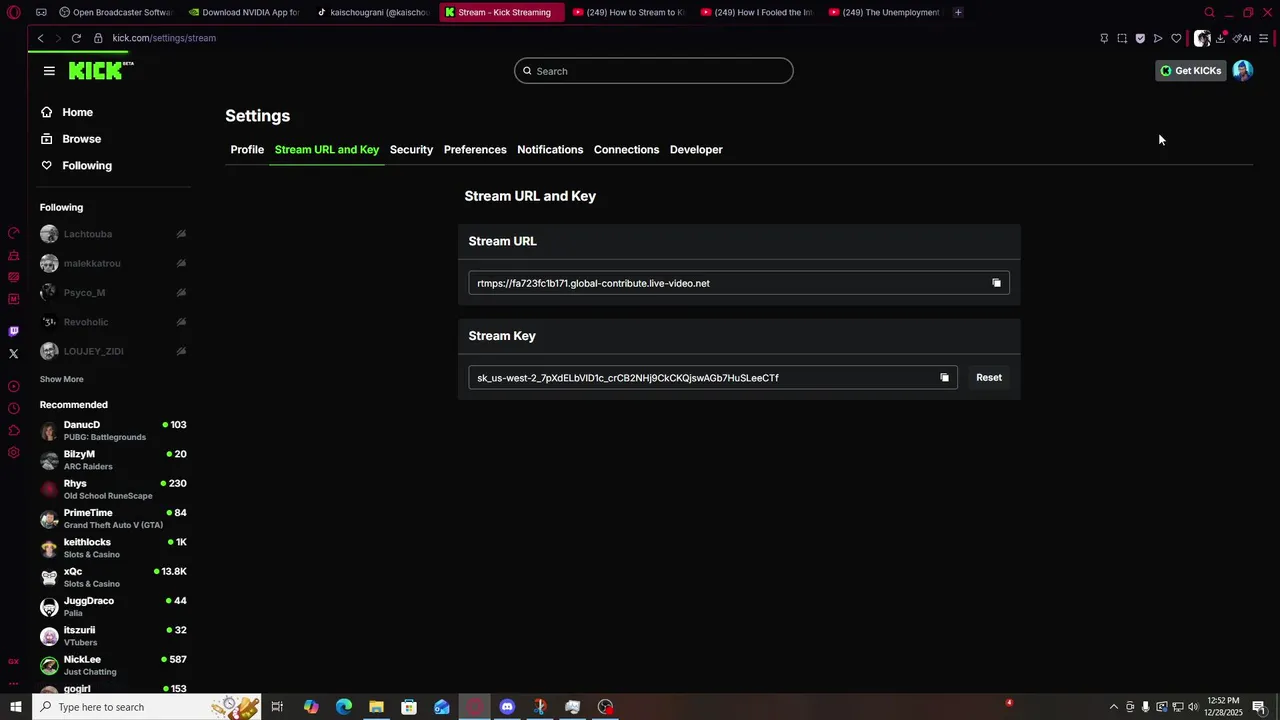Open browser downloads icon
Image resolution: width=1280 pixels, height=720 pixels.
(x=1221, y=38)
